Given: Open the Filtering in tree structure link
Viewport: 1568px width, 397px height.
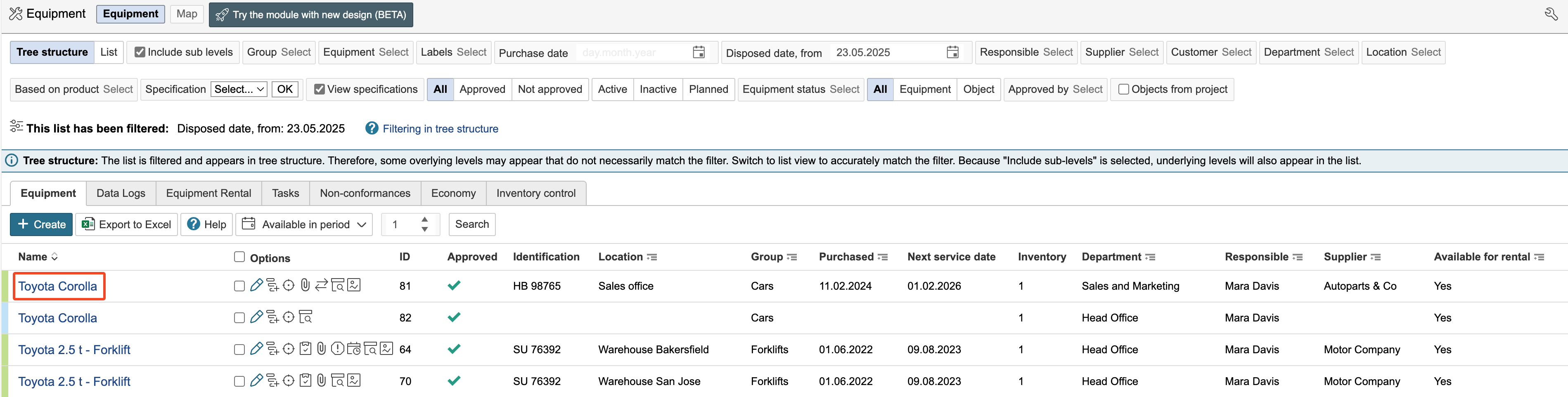Looking at the screenshot, I should (x=440, y=128).
